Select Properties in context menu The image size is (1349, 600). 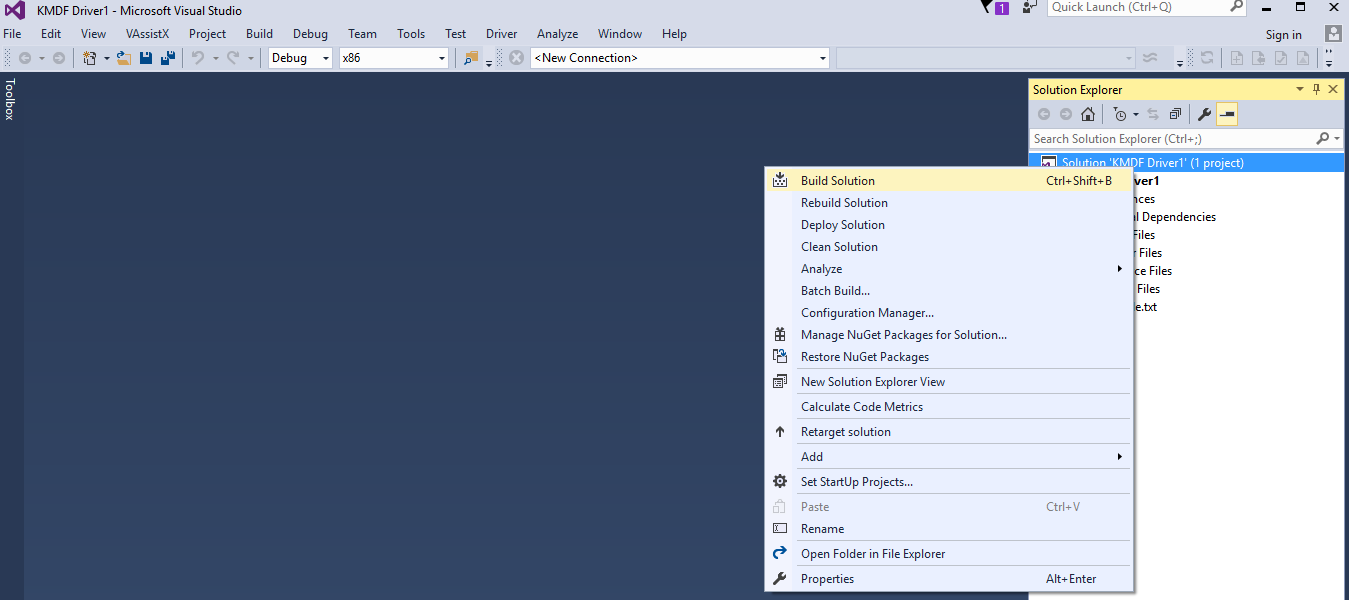[x=948, y=579]
